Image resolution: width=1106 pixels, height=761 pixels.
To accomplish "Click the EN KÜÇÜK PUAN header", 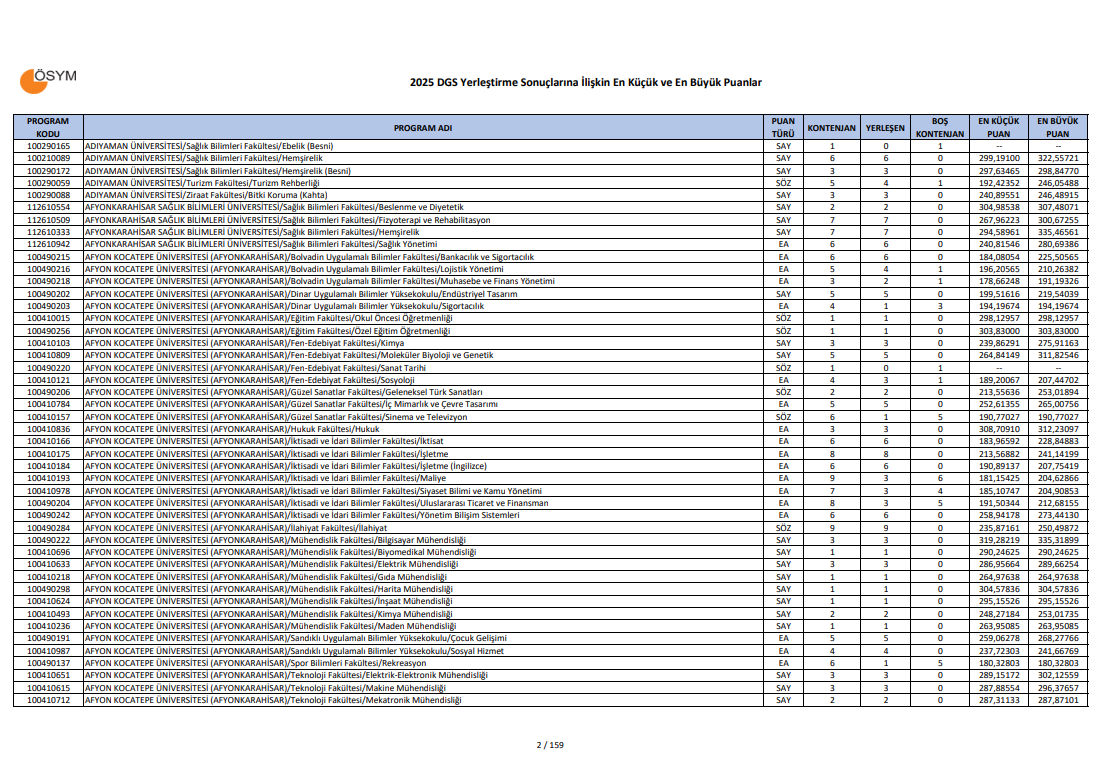I will [998, 127].
